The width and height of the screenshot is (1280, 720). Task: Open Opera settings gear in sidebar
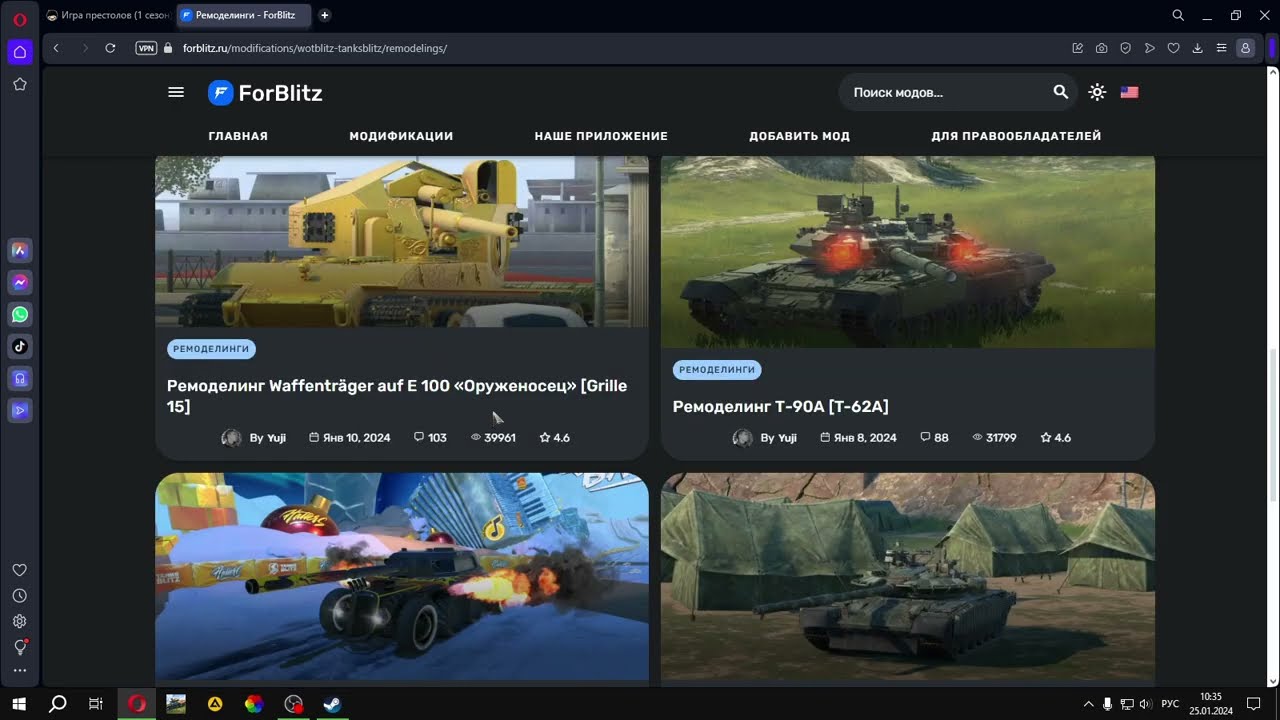pyautogui.click(x=19, y=621)
